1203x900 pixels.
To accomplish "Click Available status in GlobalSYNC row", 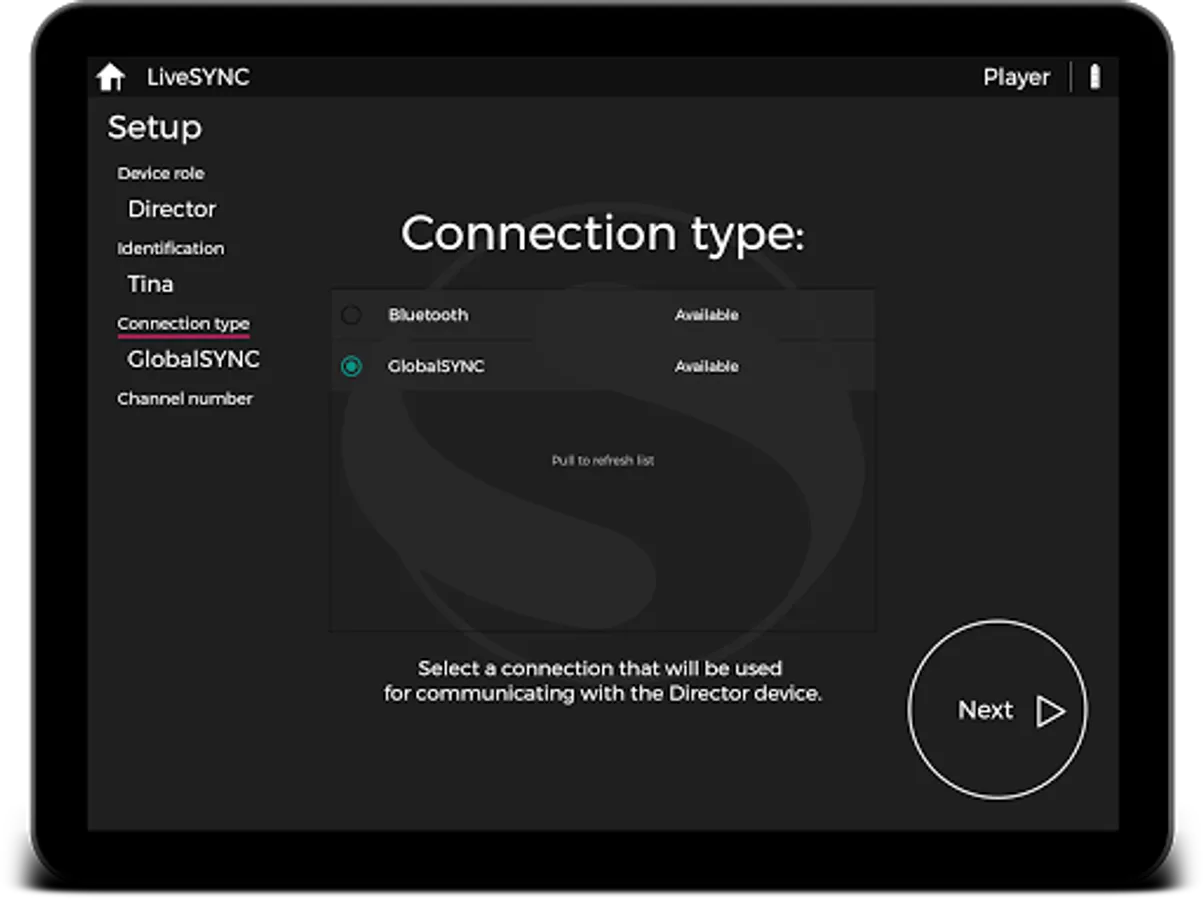I will [706, 367].
